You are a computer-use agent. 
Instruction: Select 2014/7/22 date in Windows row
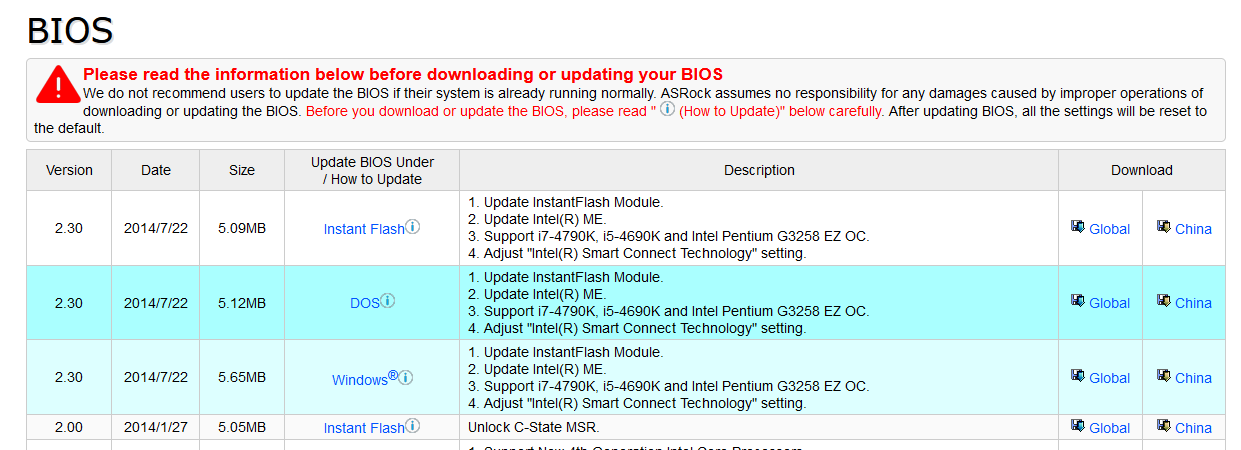tap(156, 378)
